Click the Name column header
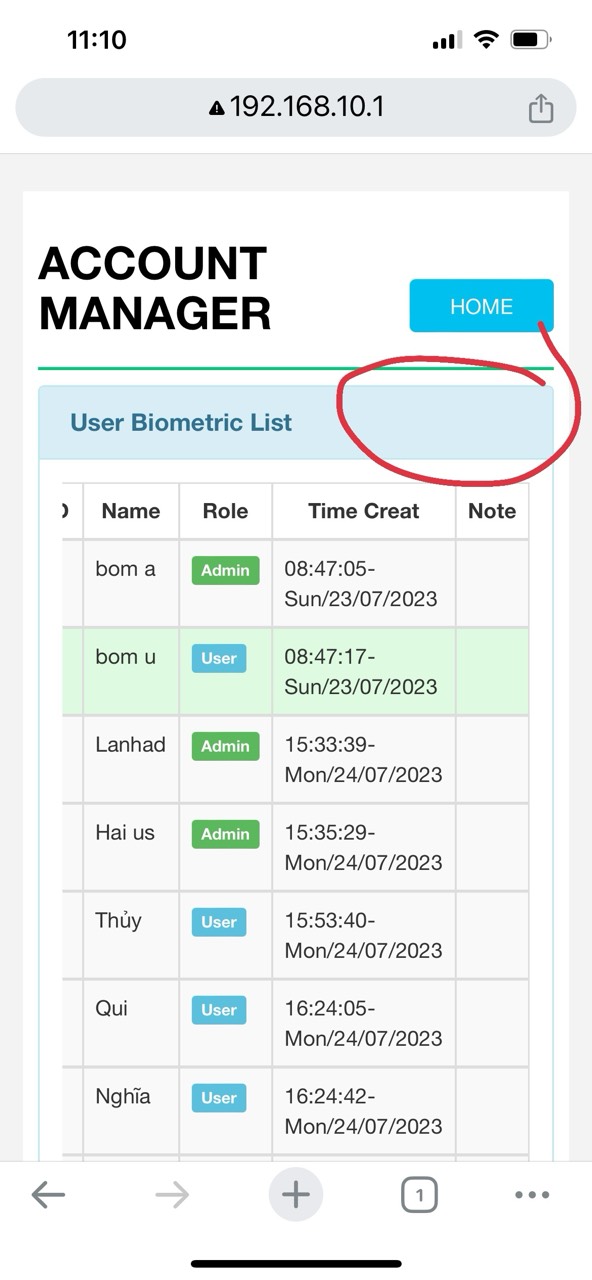The height and width of the screenshot is (1280, 592). (x=131, y=511)
